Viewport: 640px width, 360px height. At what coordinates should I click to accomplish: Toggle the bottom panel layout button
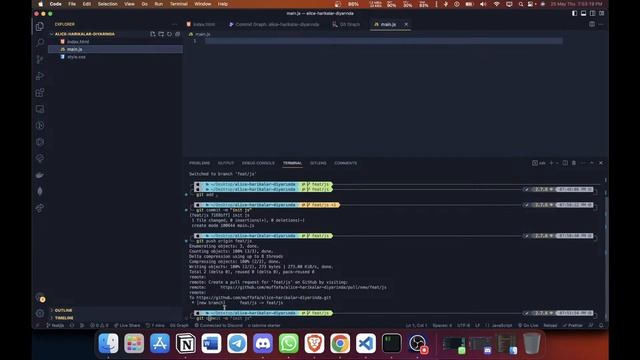click(x=584, y=13)
